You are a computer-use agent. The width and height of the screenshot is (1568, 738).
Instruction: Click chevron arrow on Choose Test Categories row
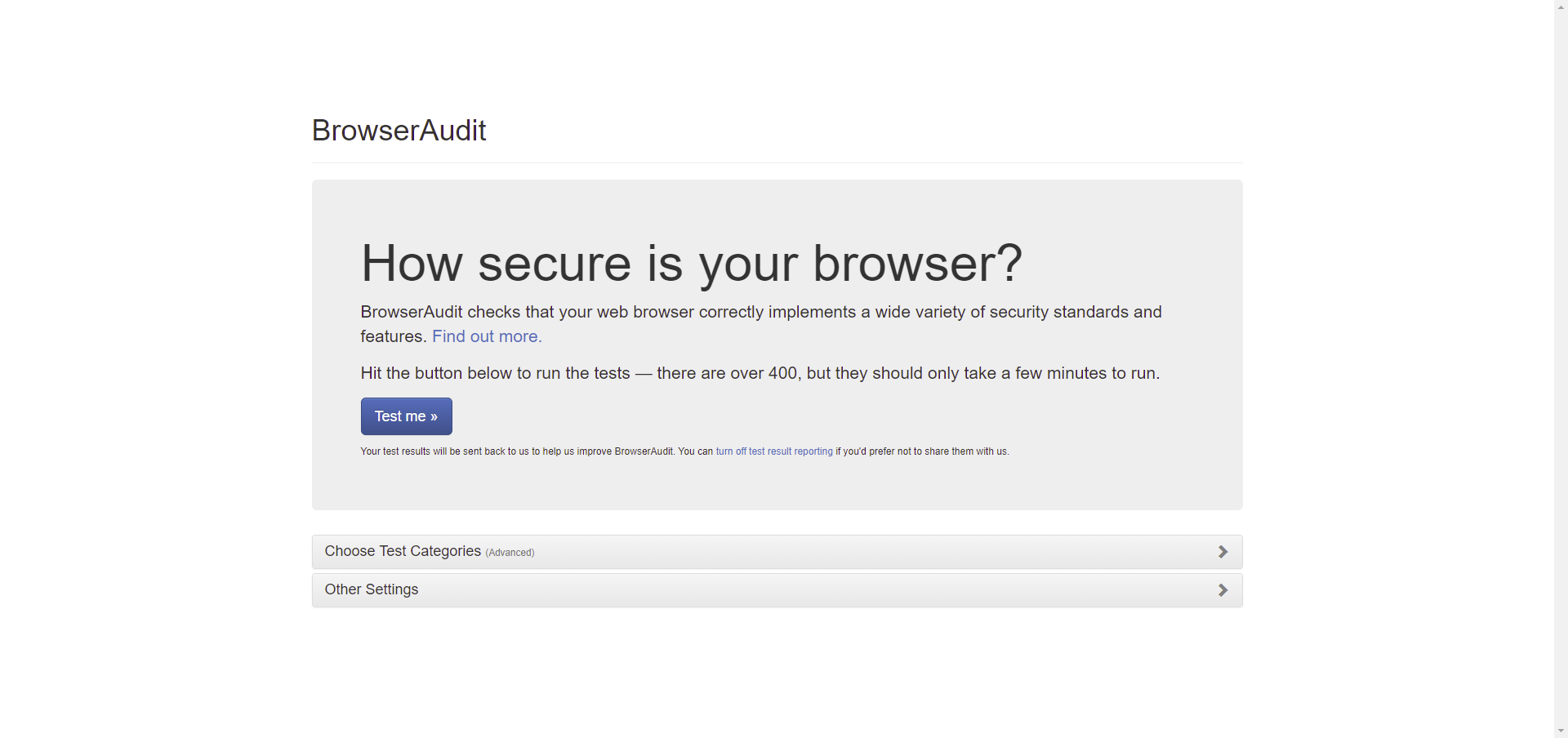(1223, 552)
